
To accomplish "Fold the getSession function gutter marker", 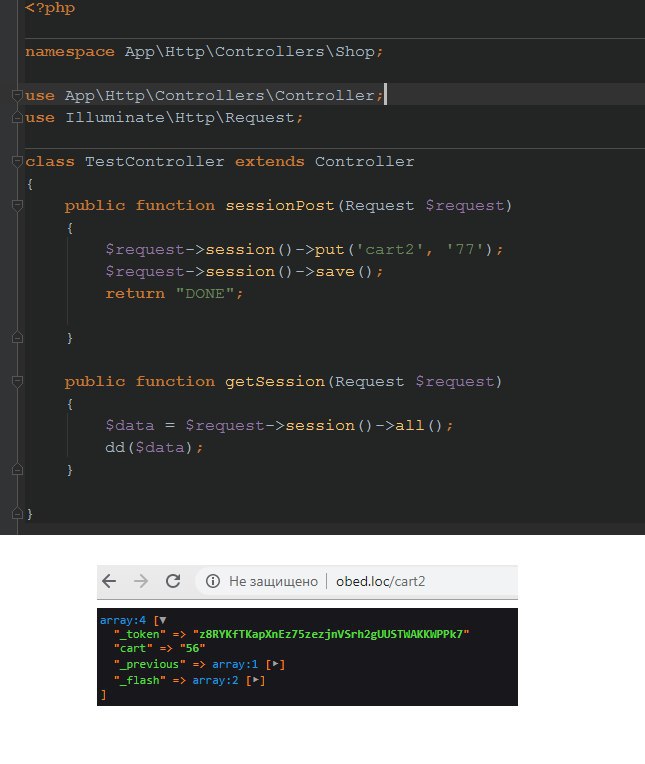I will tap(17, 381).
